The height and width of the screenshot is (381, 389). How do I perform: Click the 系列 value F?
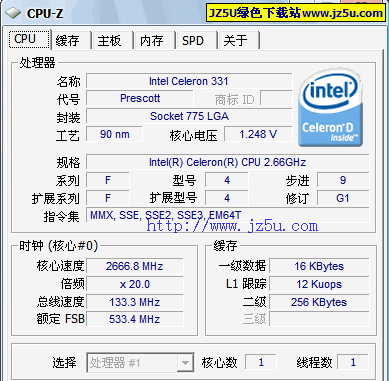point(108,180)
